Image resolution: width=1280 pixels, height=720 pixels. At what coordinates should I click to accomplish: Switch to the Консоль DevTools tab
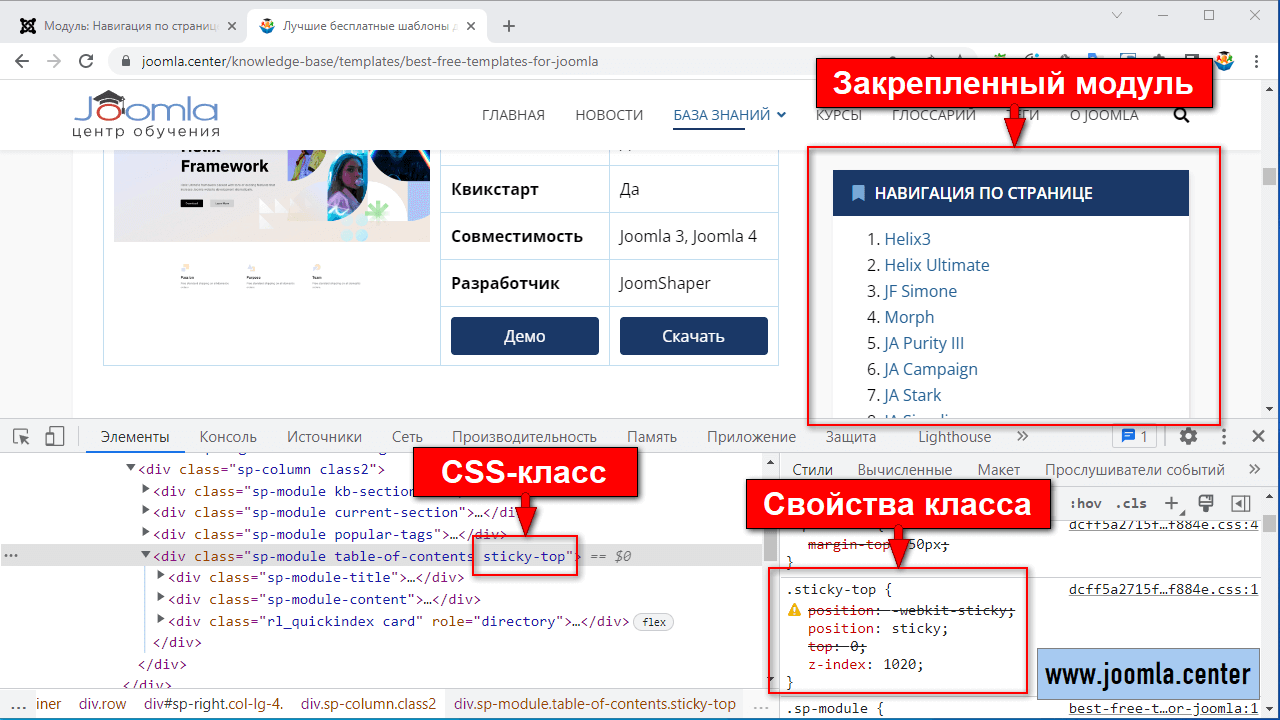coord(228,437)
